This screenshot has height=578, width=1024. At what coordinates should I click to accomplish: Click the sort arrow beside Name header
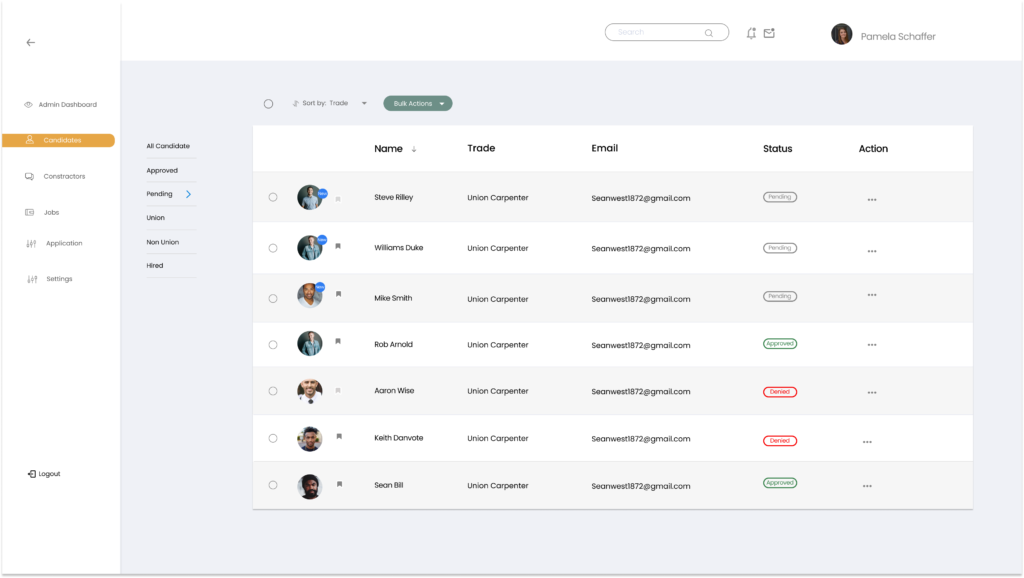pos(414,149)
